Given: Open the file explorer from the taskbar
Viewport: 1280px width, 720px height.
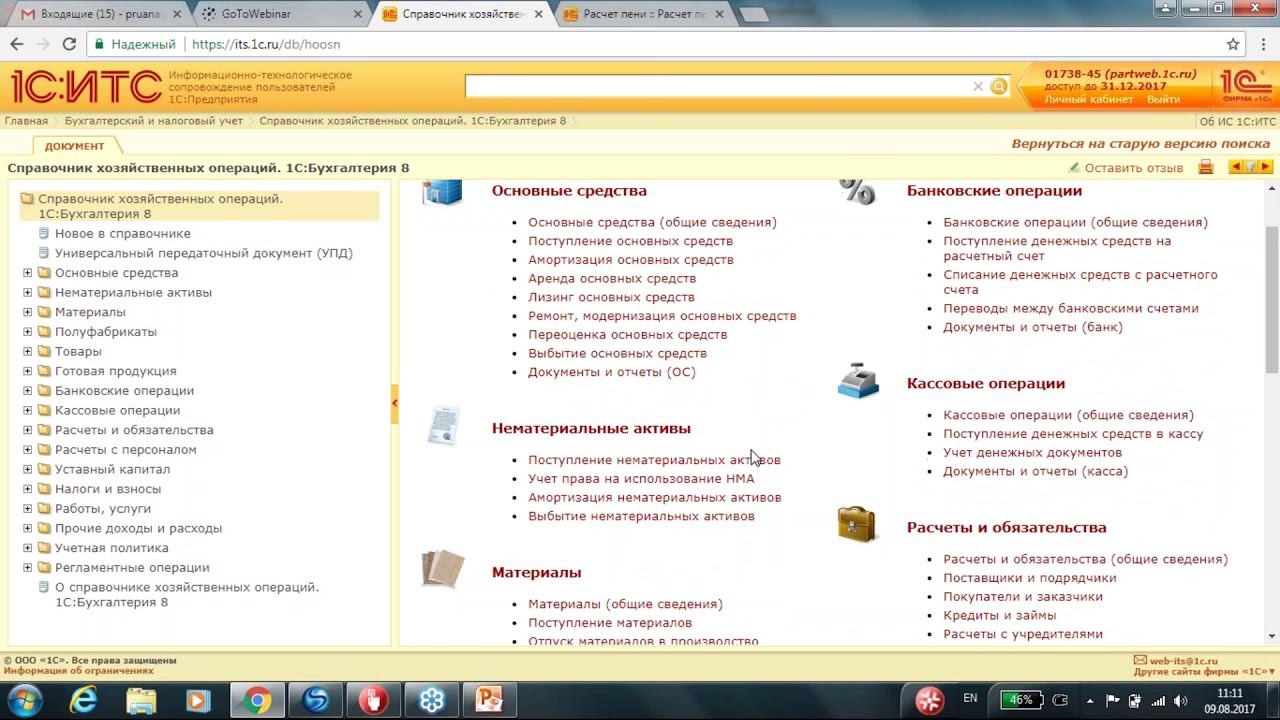Looking at the screenshot, I should click(x=141, y=700).
